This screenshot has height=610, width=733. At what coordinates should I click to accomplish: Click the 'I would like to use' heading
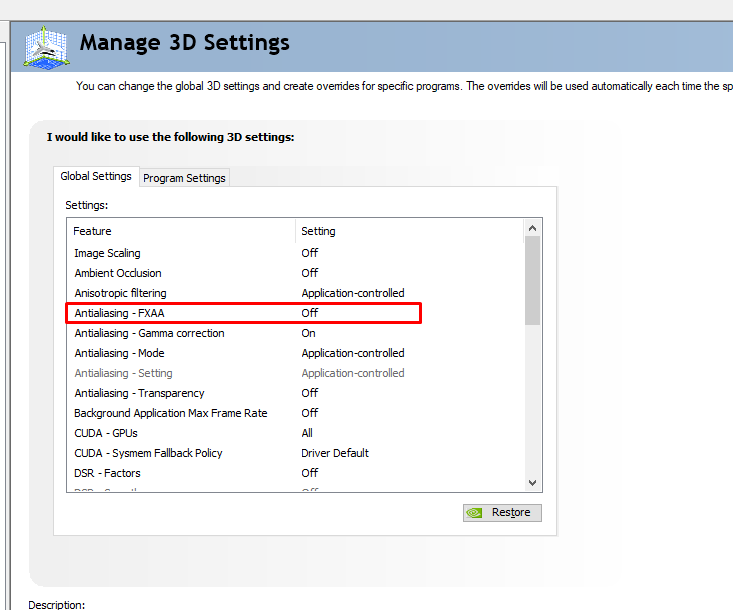click(x=170, y=137)
